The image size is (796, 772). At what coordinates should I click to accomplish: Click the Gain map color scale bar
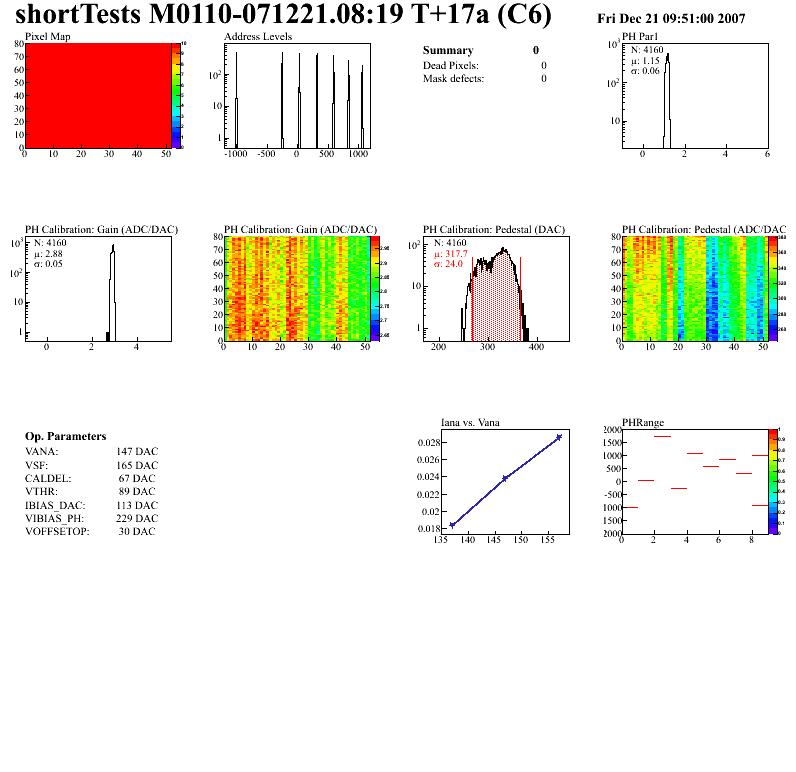point(375,288)
